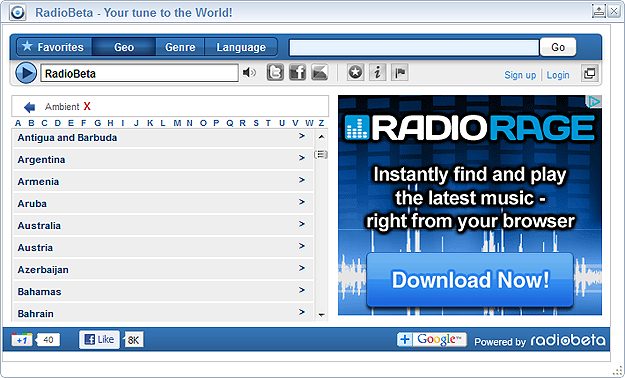Click the back arrow icon

tap(29, 107)
